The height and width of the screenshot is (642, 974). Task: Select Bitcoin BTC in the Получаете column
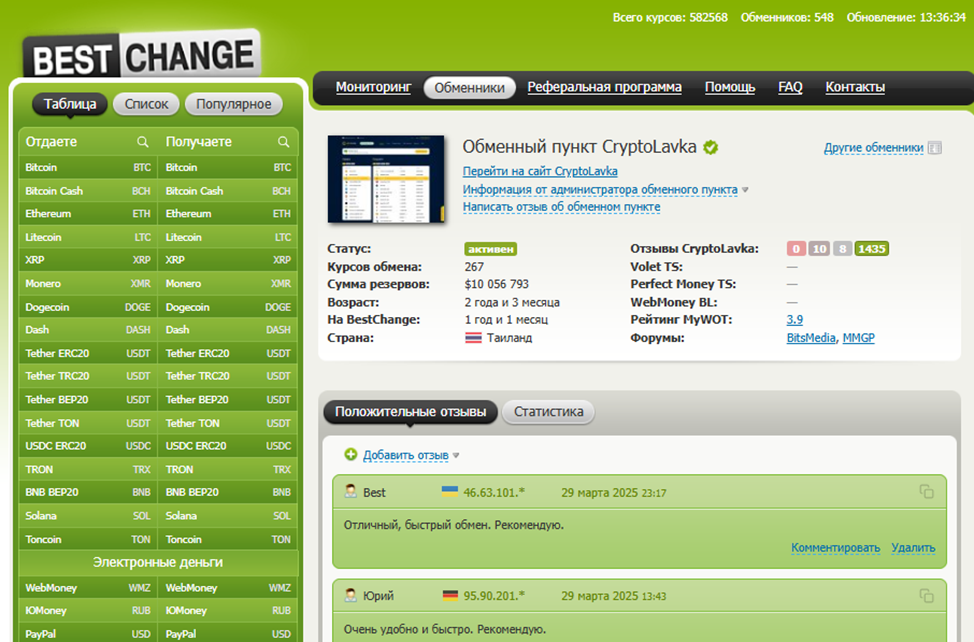tap(228, 168)
